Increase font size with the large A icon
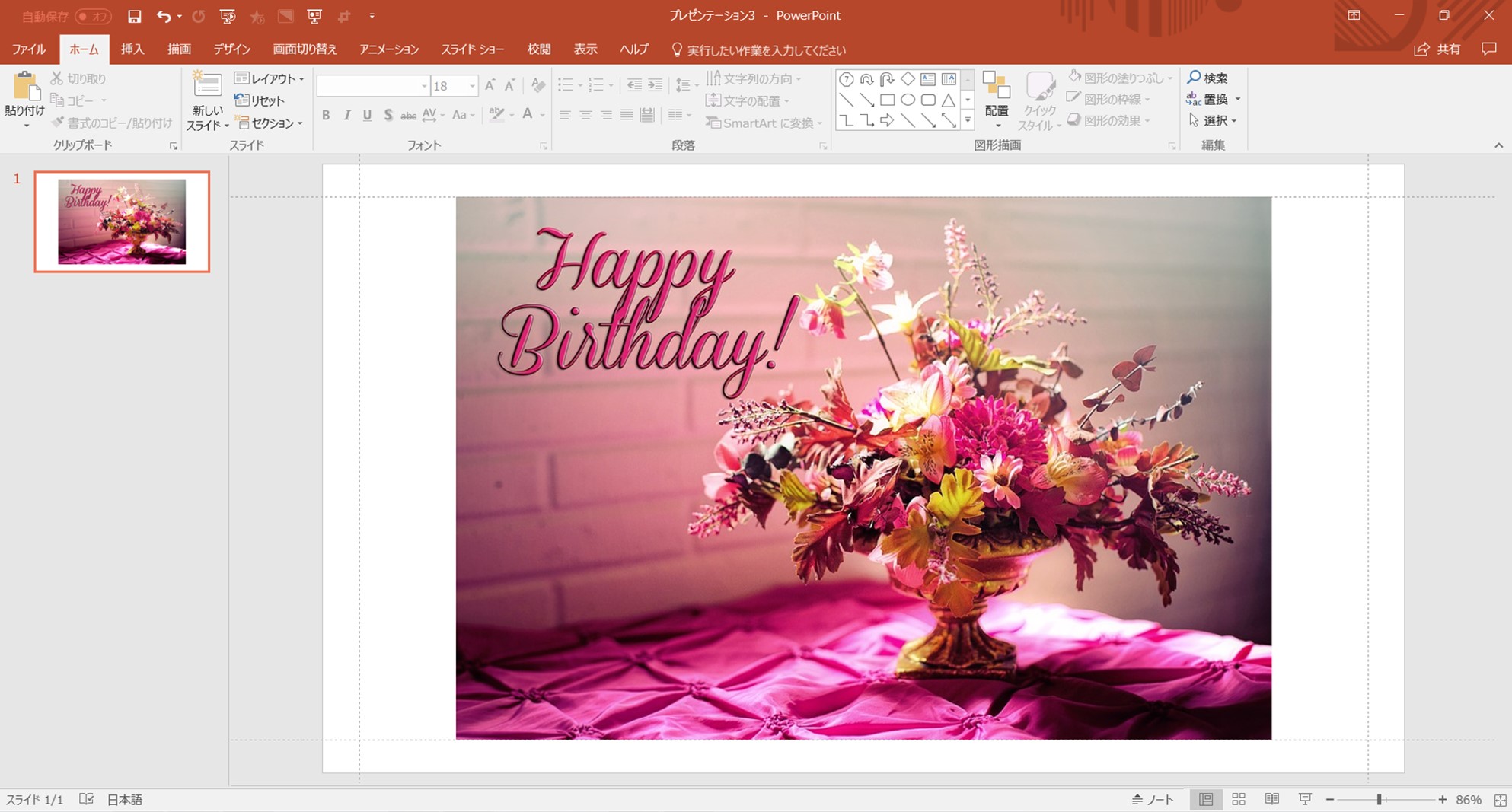The height and width of the screenshot is (812, 1512). tap(490, 85)
